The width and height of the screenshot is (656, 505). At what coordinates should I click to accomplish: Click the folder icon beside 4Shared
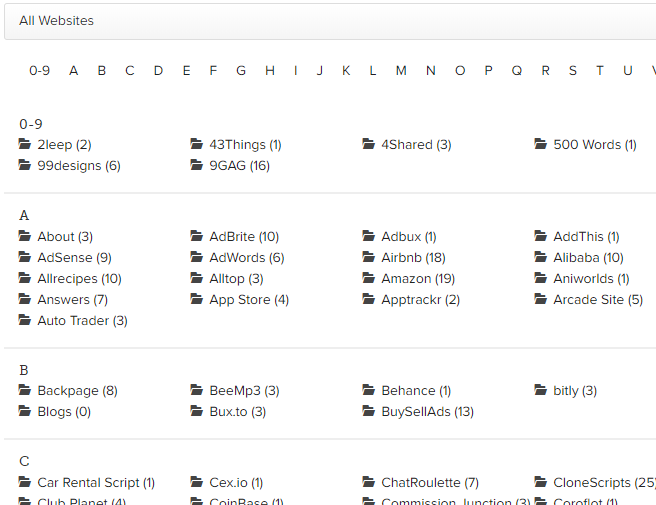pos(369,144)
